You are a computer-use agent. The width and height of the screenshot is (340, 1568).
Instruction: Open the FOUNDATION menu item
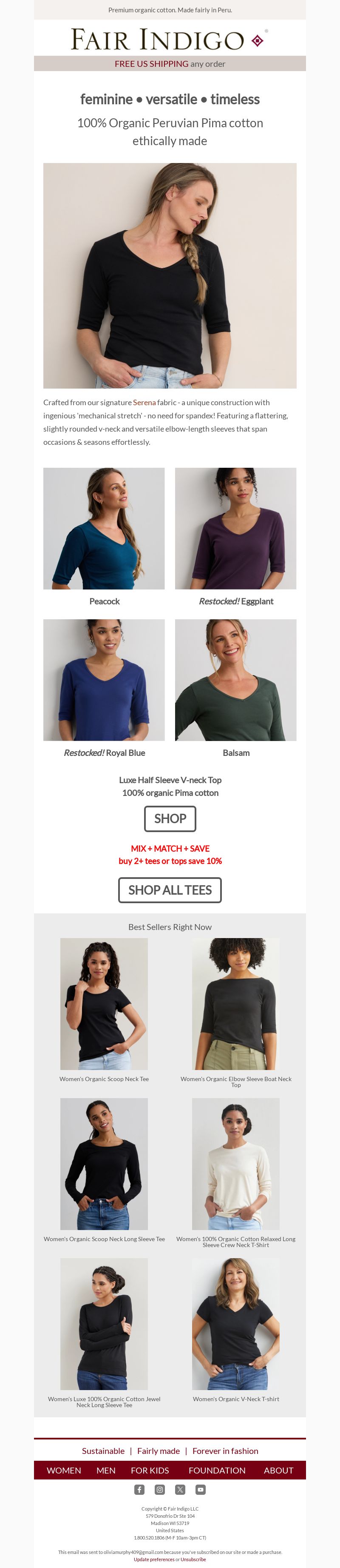[217, 1470]
